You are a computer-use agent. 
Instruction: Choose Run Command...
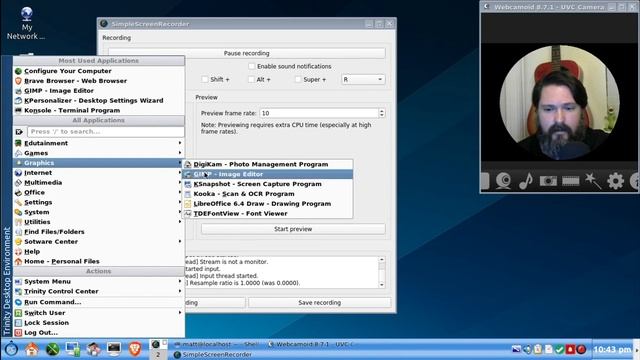point(99,302)
